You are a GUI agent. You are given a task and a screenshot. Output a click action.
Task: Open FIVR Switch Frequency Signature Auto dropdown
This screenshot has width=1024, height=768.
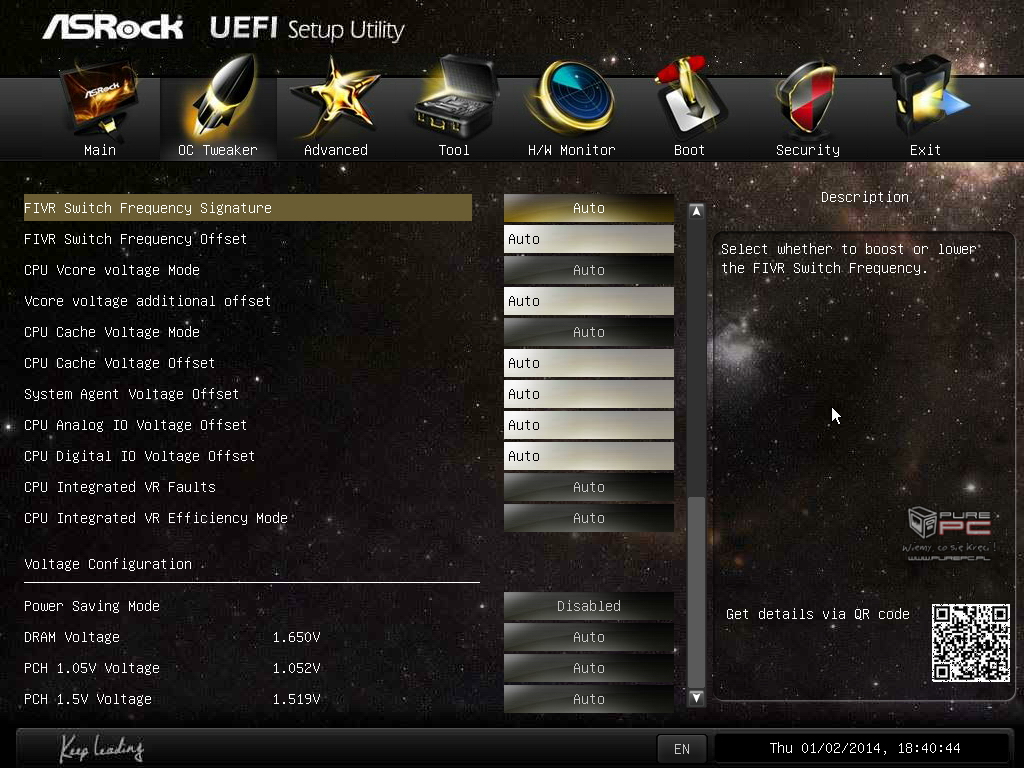point(588,208)
